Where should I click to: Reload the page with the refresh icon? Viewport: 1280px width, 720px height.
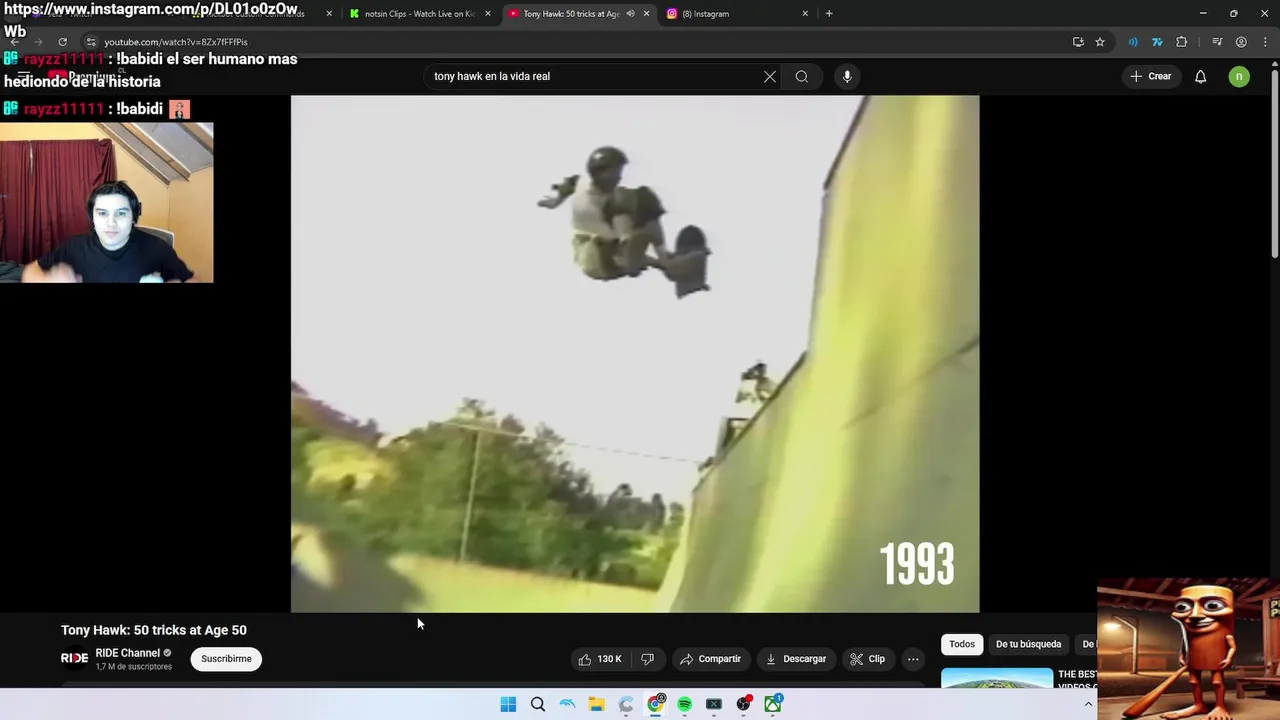[x=62, y=42]
